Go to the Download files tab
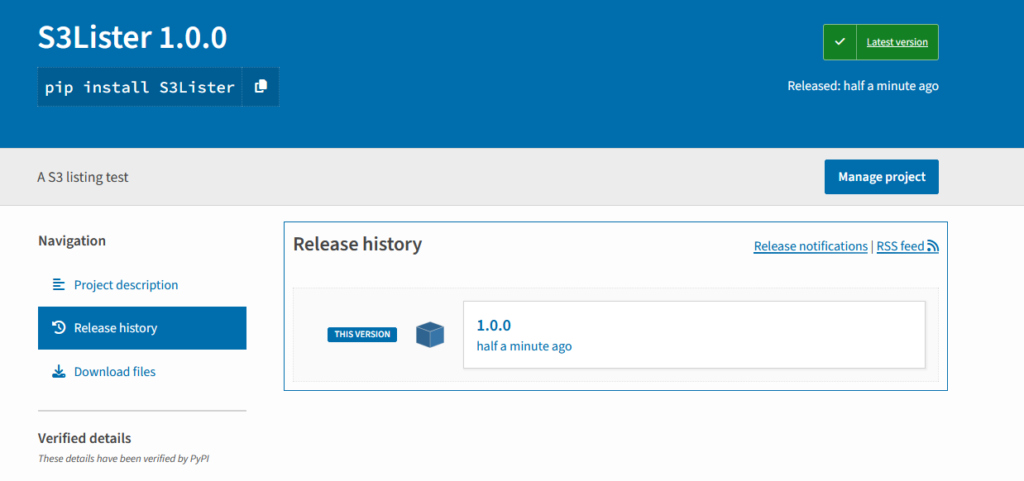The height and width of the screenshot is (481, 1024). click(x=142, y=371)
